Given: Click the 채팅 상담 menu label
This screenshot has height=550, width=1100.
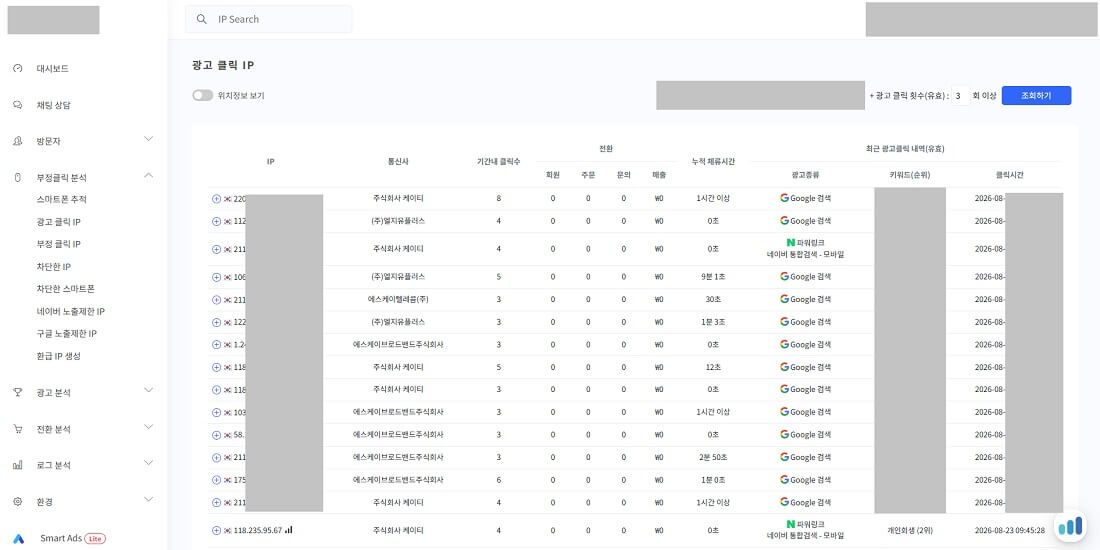Looking at the screenshot, I should click(53, 105).
